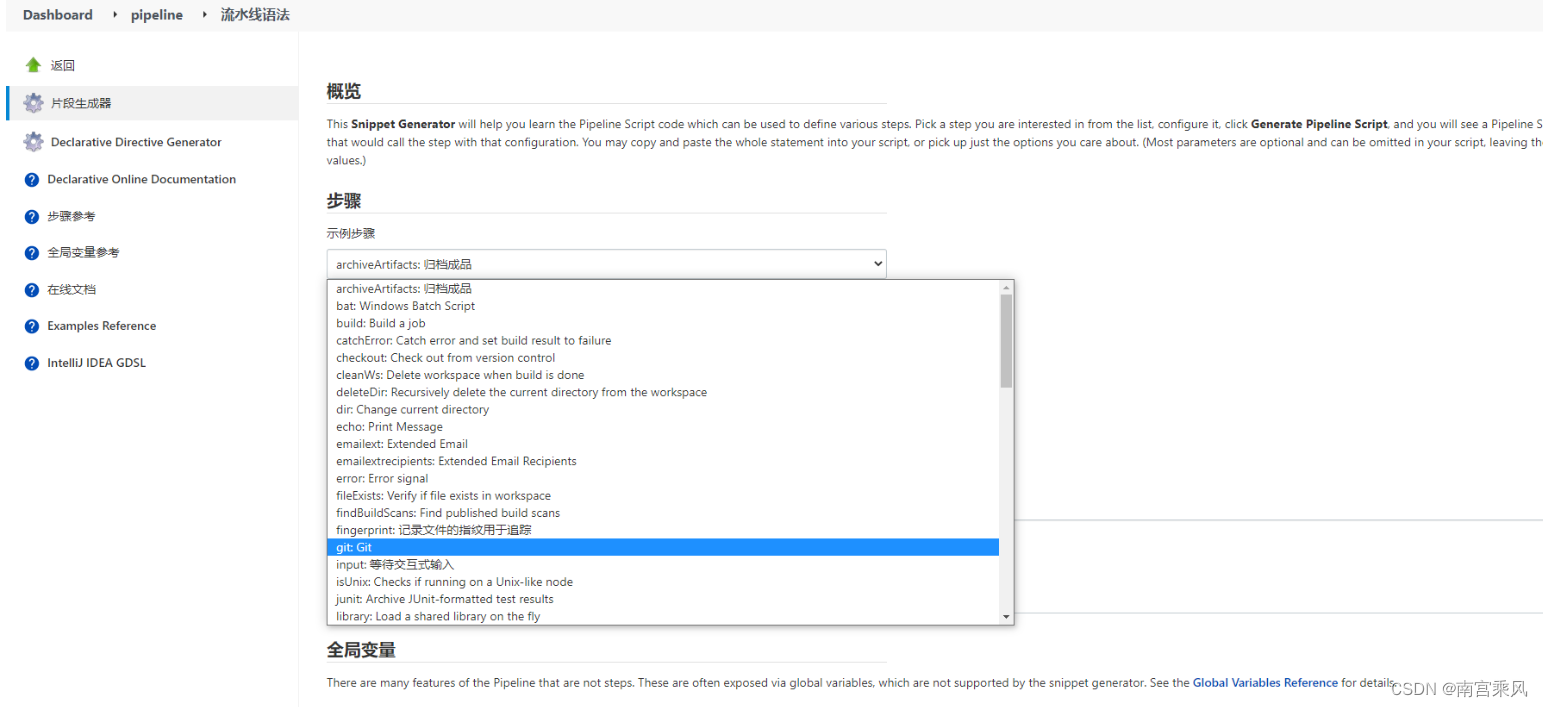Image resolution: width=1543 pixels, height=707 pixels.
Task: Click the 全局变量 heading
Action: tap(361, 650)
